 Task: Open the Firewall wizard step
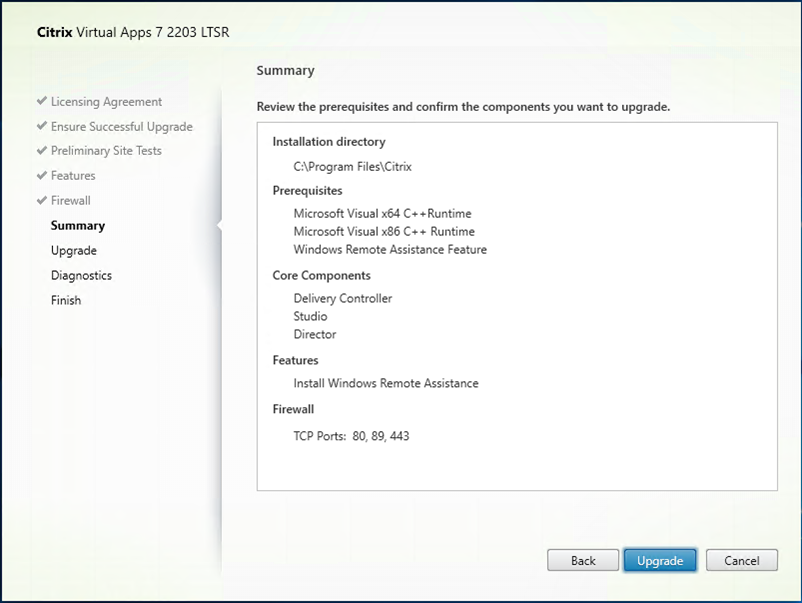pyautogui.click(x=71, y=201)
